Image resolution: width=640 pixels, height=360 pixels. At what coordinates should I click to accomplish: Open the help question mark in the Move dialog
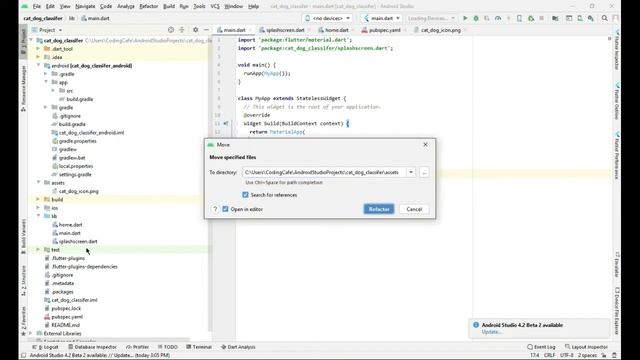coord(215,209)
